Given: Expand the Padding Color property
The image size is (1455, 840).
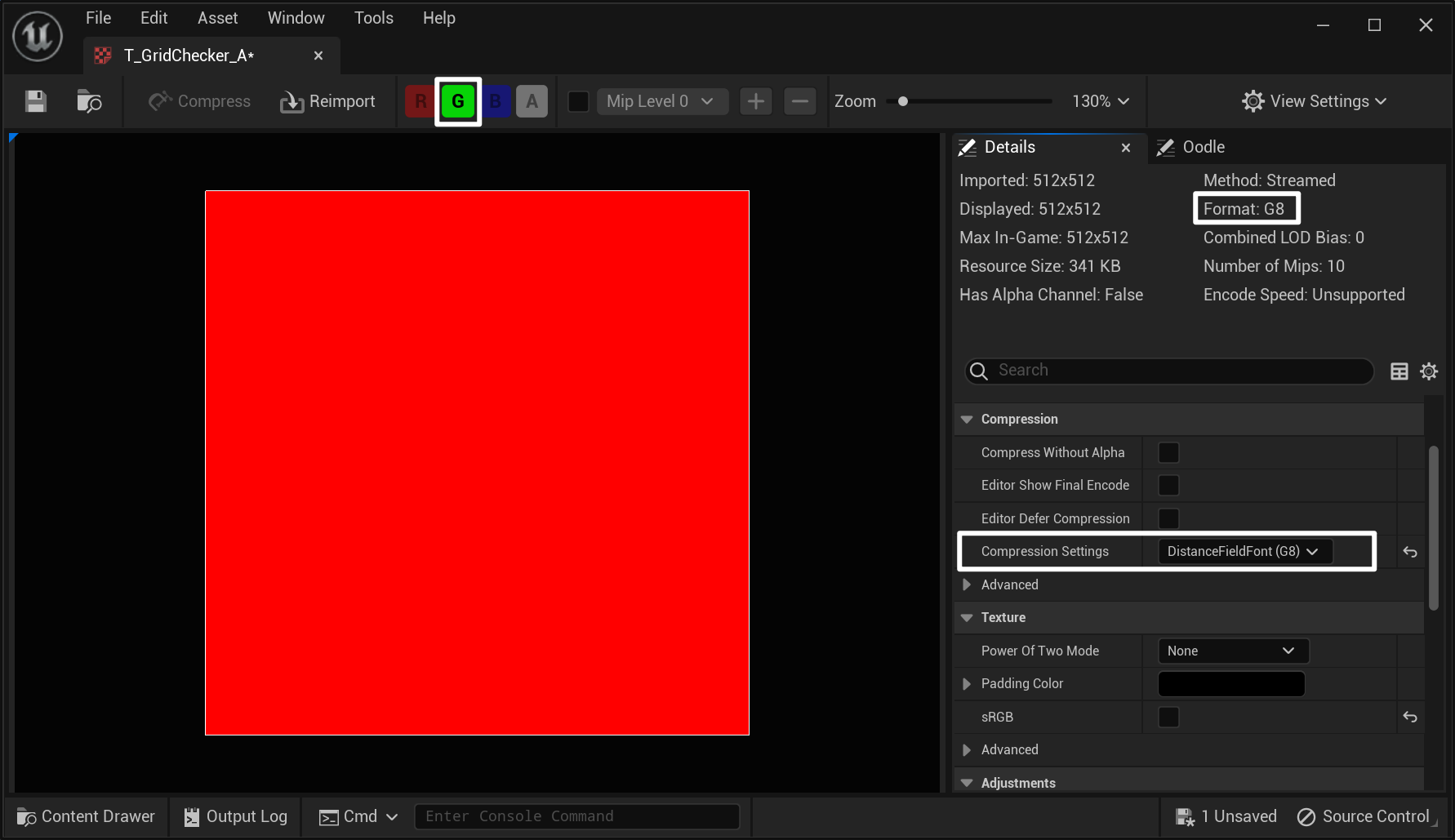Looking at the screenshot, I should click(x=967, y=683).
